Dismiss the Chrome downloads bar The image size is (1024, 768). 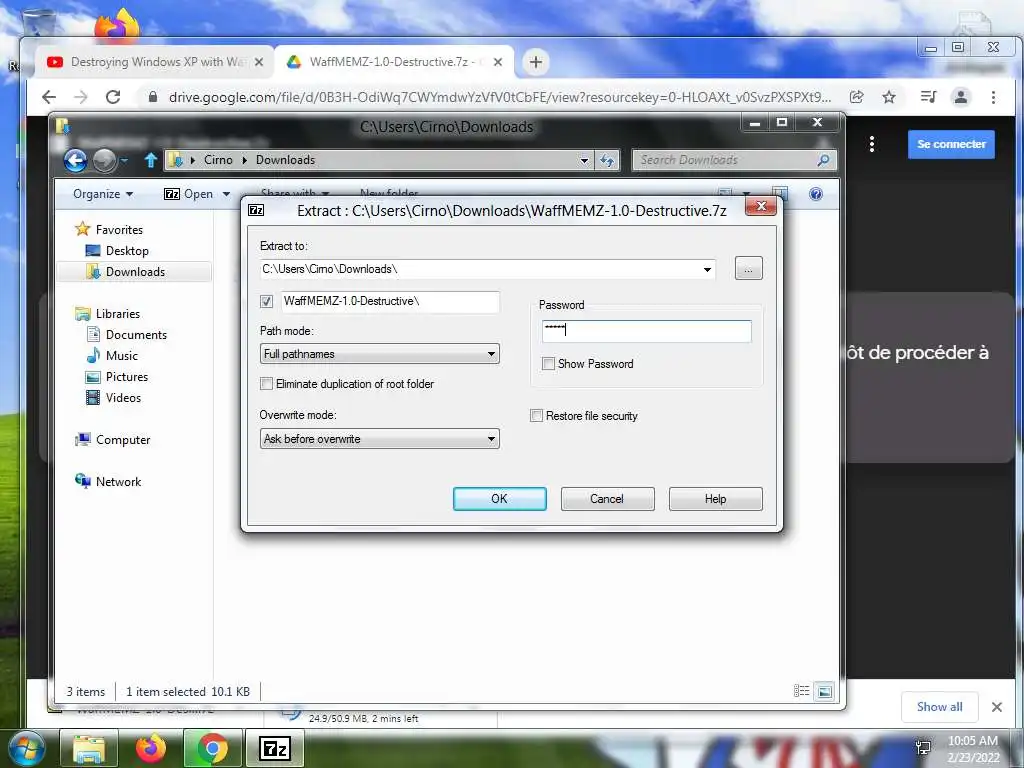tap(997, 707)
